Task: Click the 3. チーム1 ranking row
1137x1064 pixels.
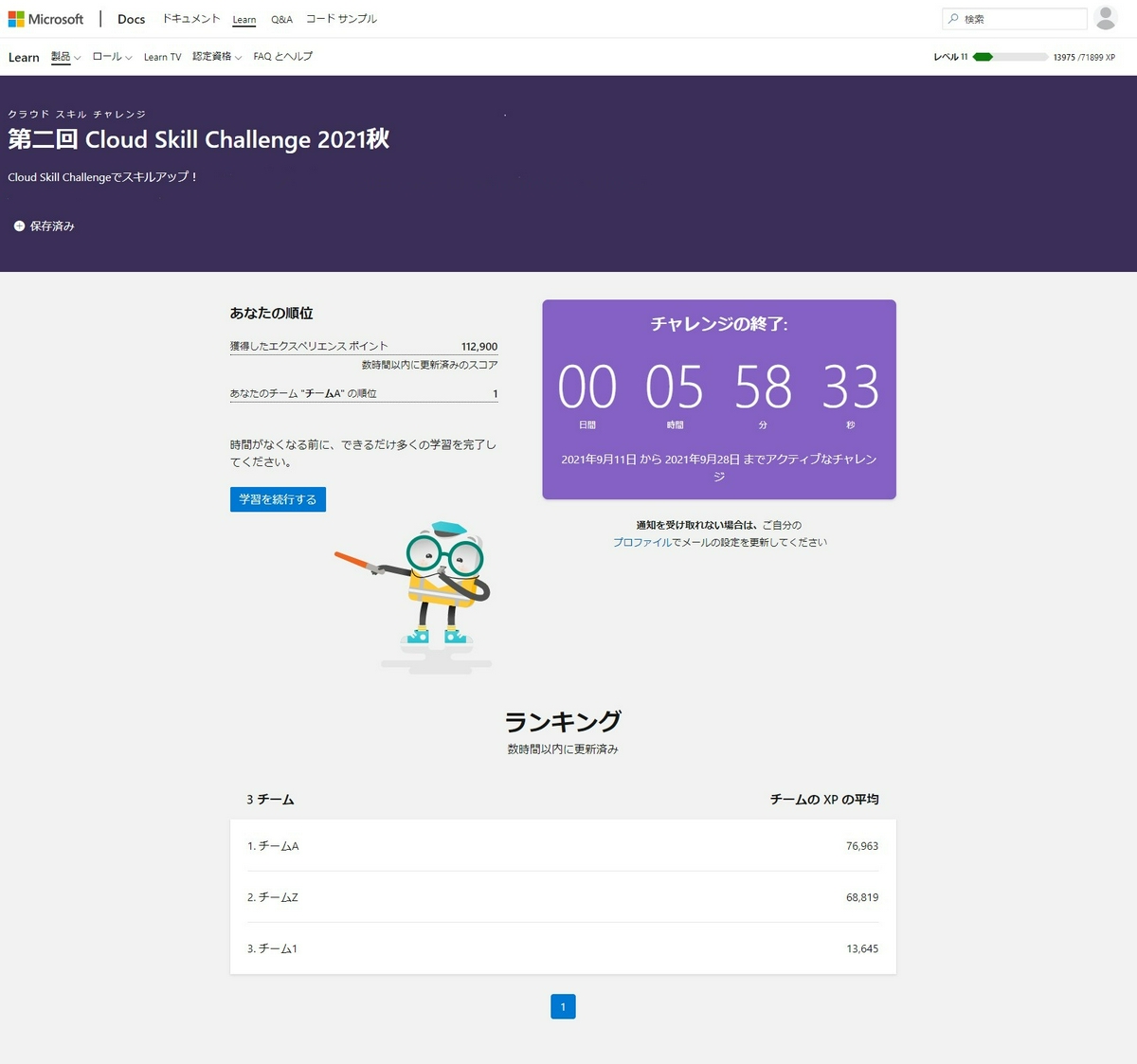Action: point(563,948)
